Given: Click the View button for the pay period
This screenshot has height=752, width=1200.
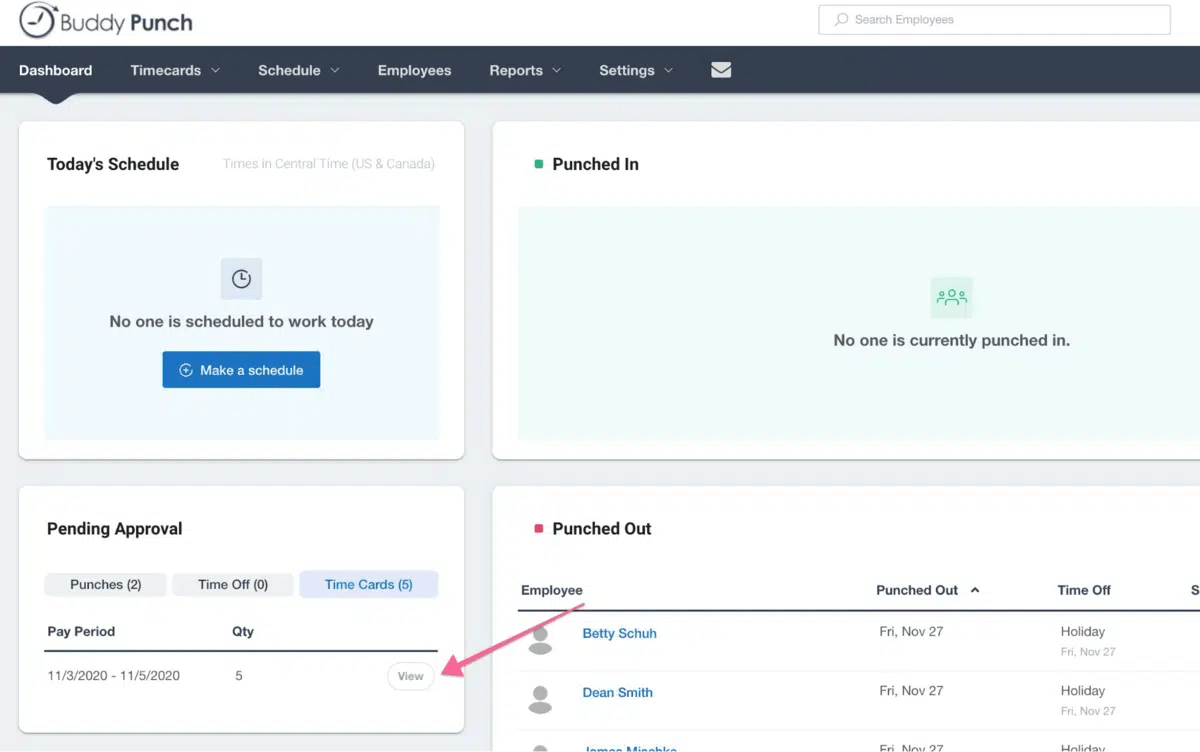Looking at the screenshot, I should 410,676.
